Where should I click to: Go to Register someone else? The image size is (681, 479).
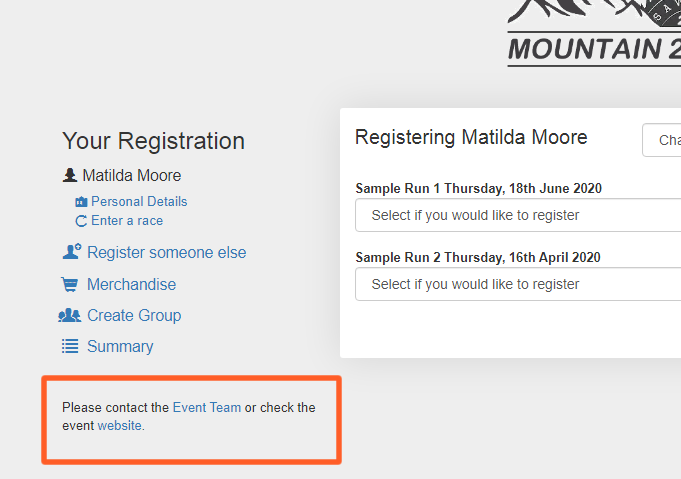tap(166, 253)
